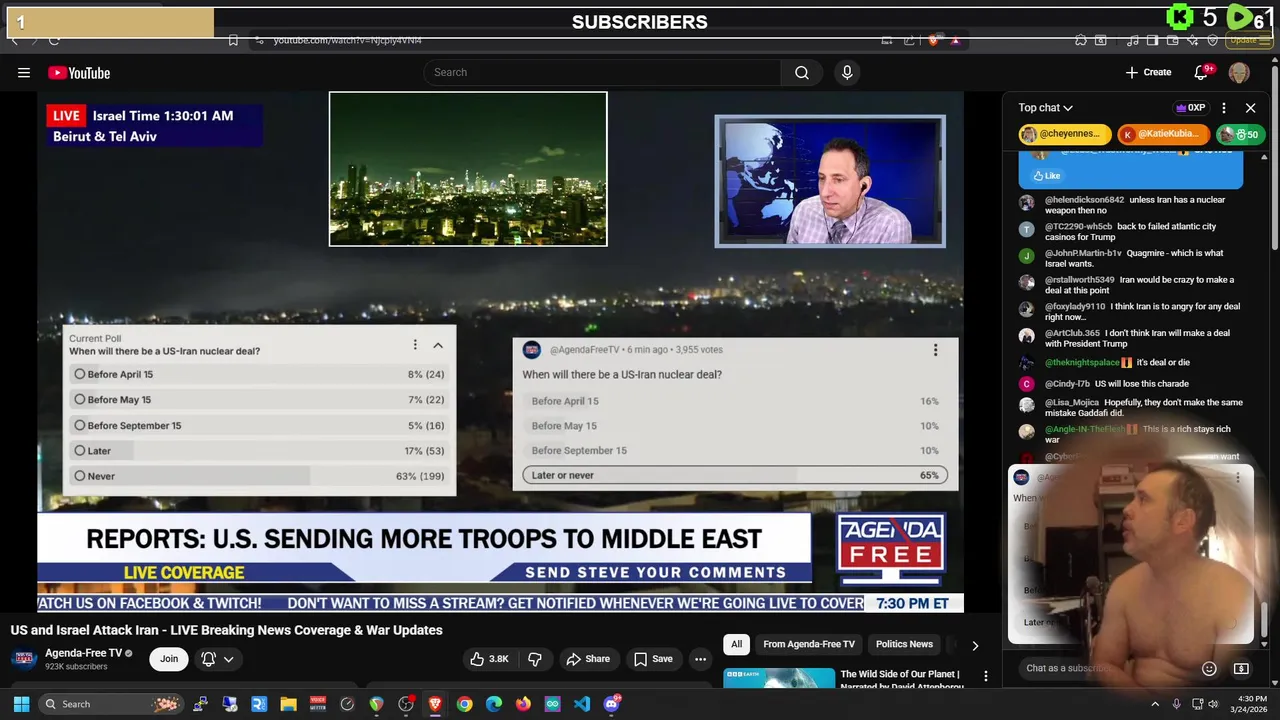Select the Before September 15 poll option
1280x720 pixels.
click(x=259, y=425)
